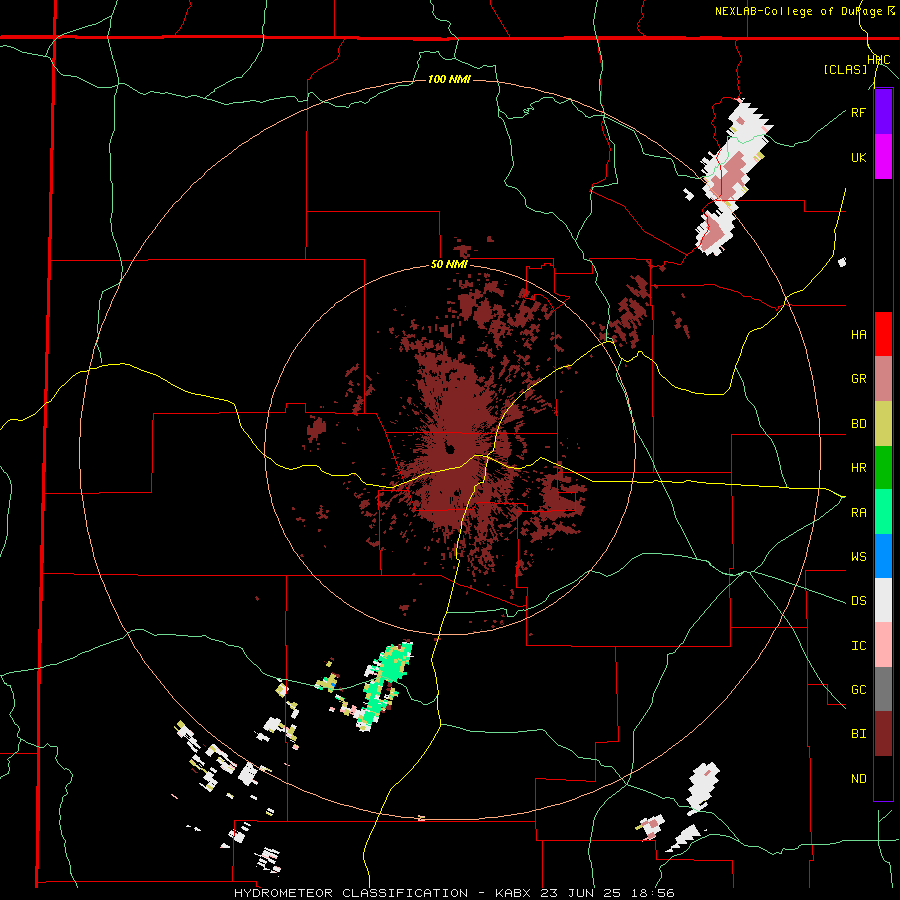Image resolution: width=900 pixels, height=900 pixels.
Task: Click the BD legend label
Action: 858,424
